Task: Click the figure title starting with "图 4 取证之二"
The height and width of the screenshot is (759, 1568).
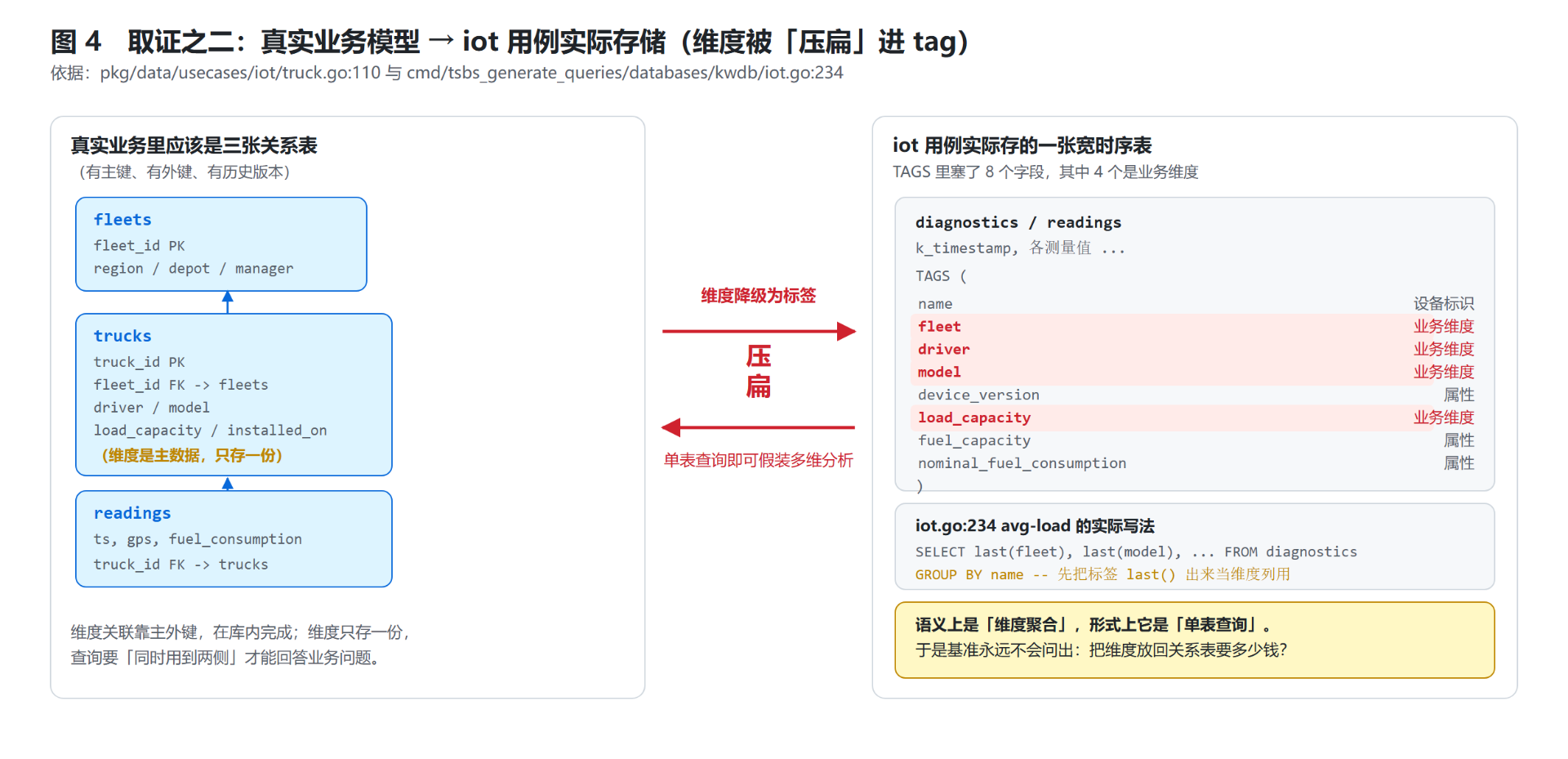Action: tap(510, 42)
